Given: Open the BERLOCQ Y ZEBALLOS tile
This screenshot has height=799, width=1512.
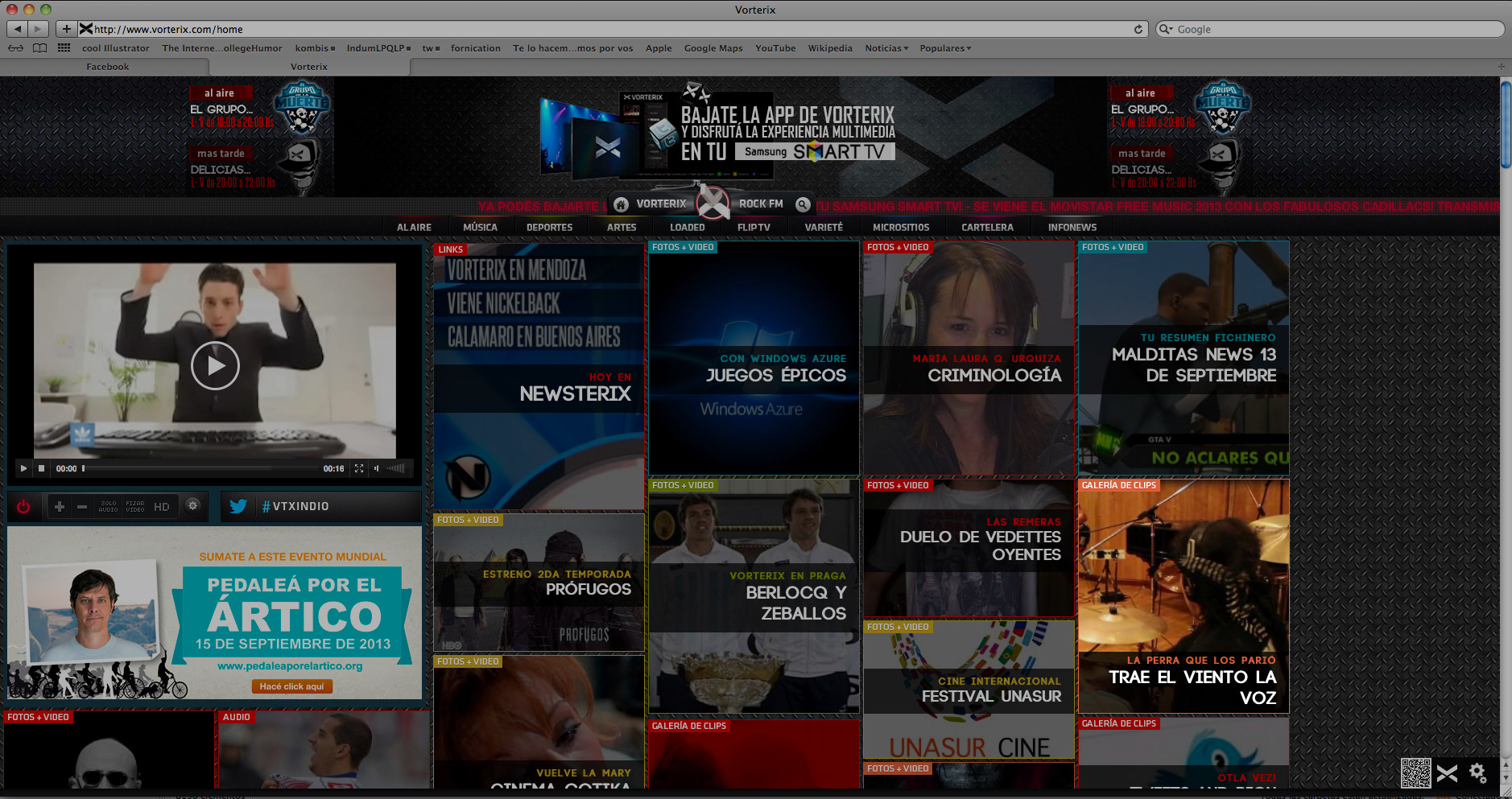Looking at the screenshot, I should pos(754,595).
